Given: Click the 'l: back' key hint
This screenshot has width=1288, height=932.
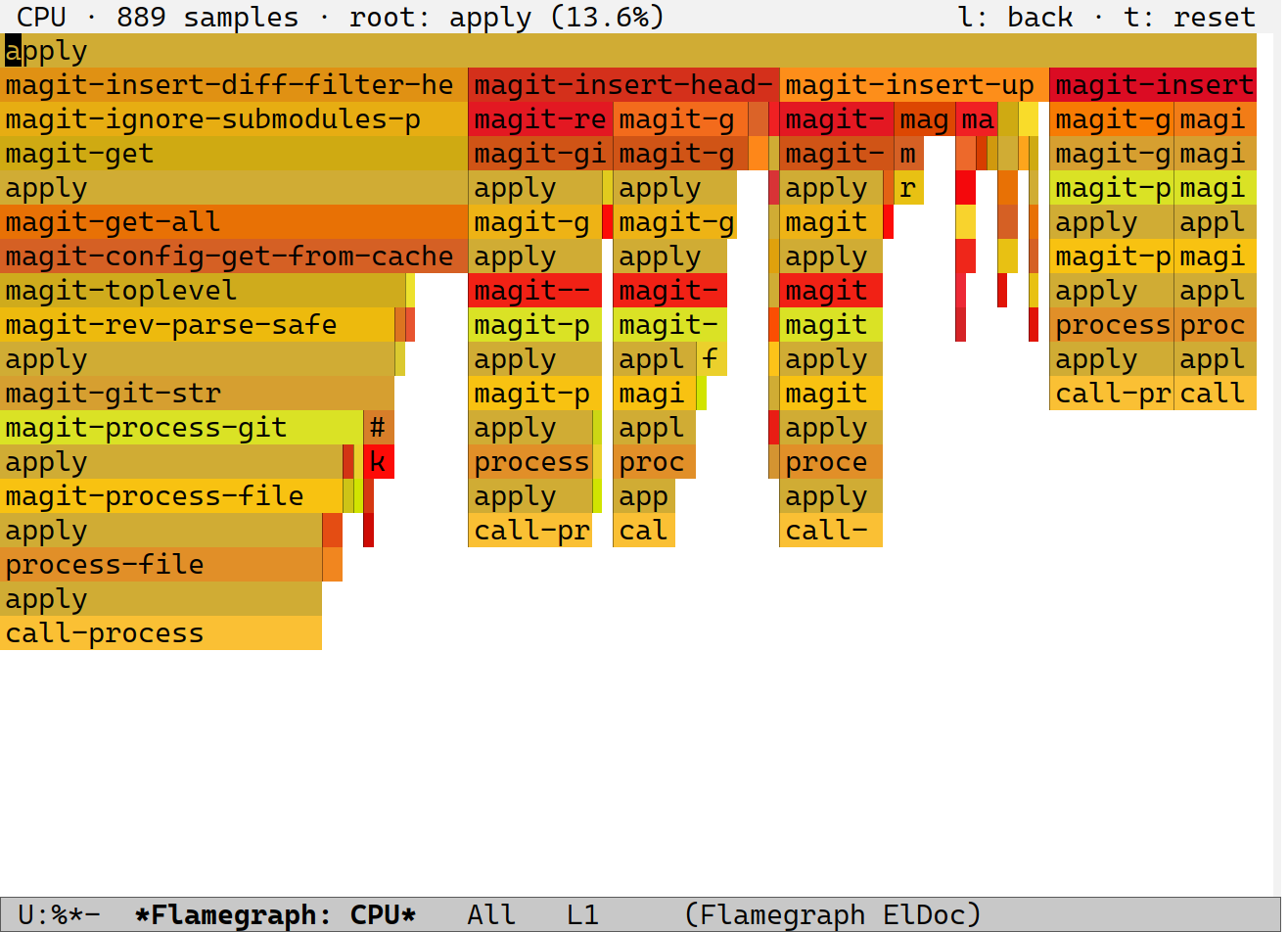Looking at the screenshot, I should pos(1016,17).
